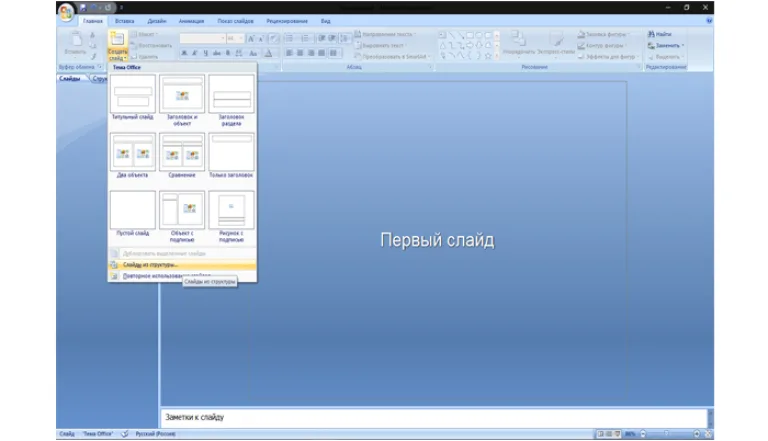Click the Save icon in quick access toolbar
This screenshot has height=441, width=768.
[x=83, y=7]
